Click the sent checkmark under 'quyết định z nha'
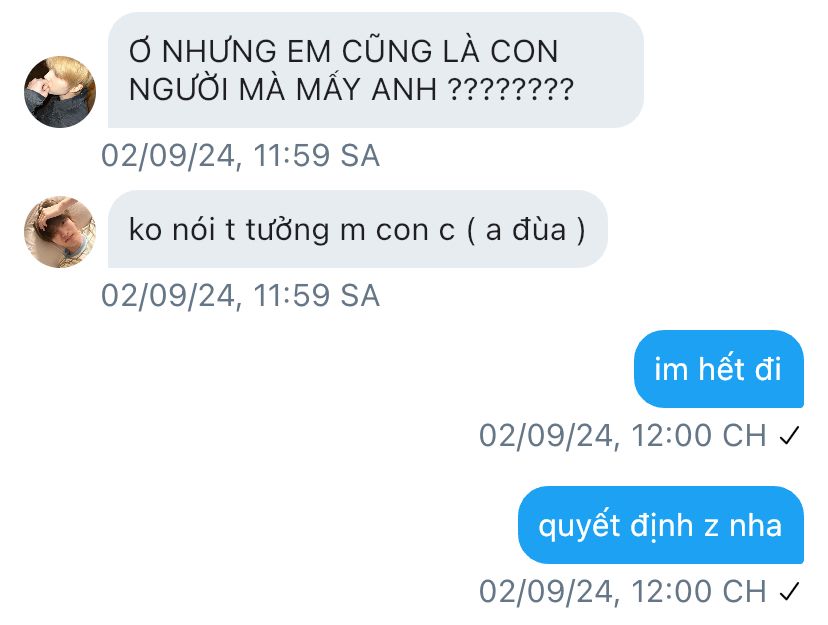The height and width of the screenshot is (625, 828). point(789,592)
